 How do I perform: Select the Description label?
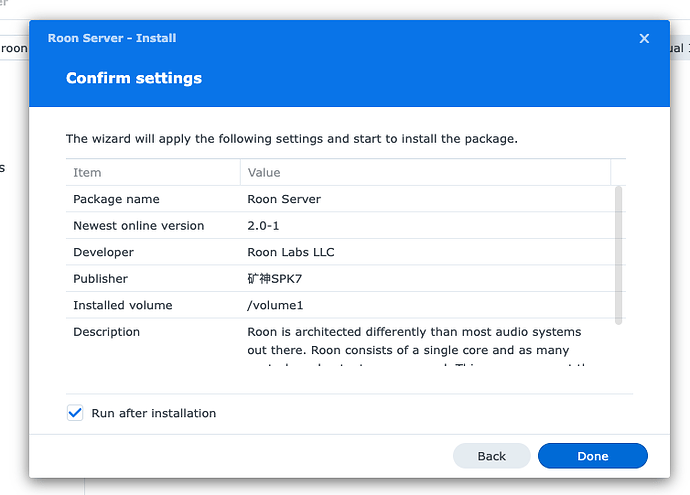pos(106,332)
